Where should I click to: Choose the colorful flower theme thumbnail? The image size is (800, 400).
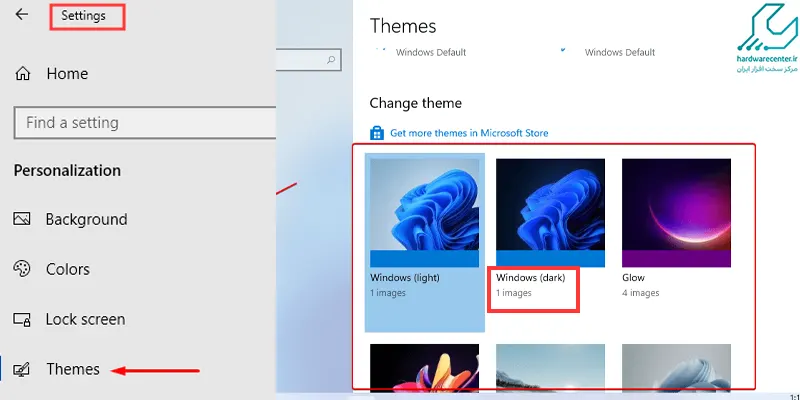tap(424, 367)
